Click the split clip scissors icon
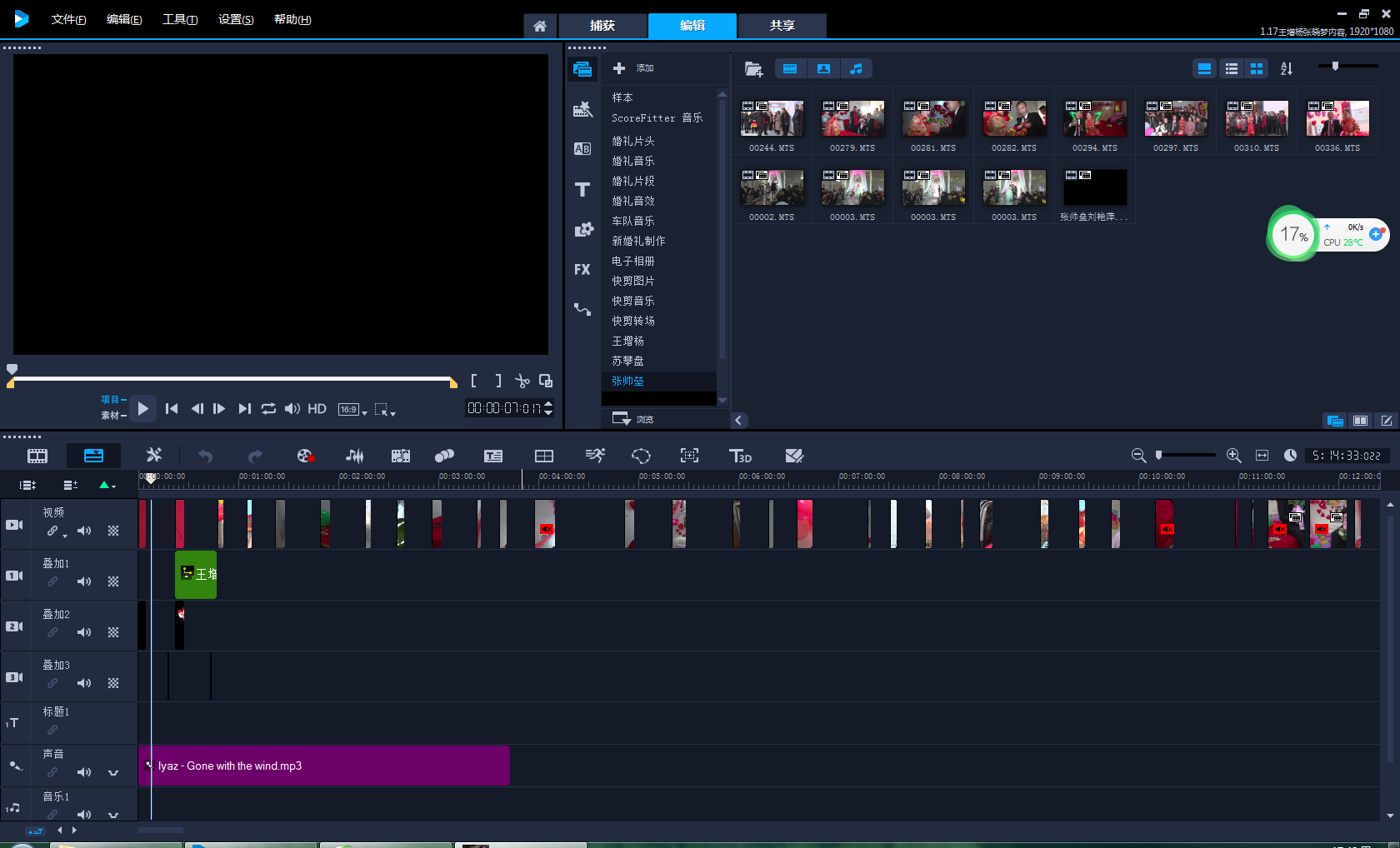The height and width of the screenshot is (848, 1400). click(x=522, y=381)
